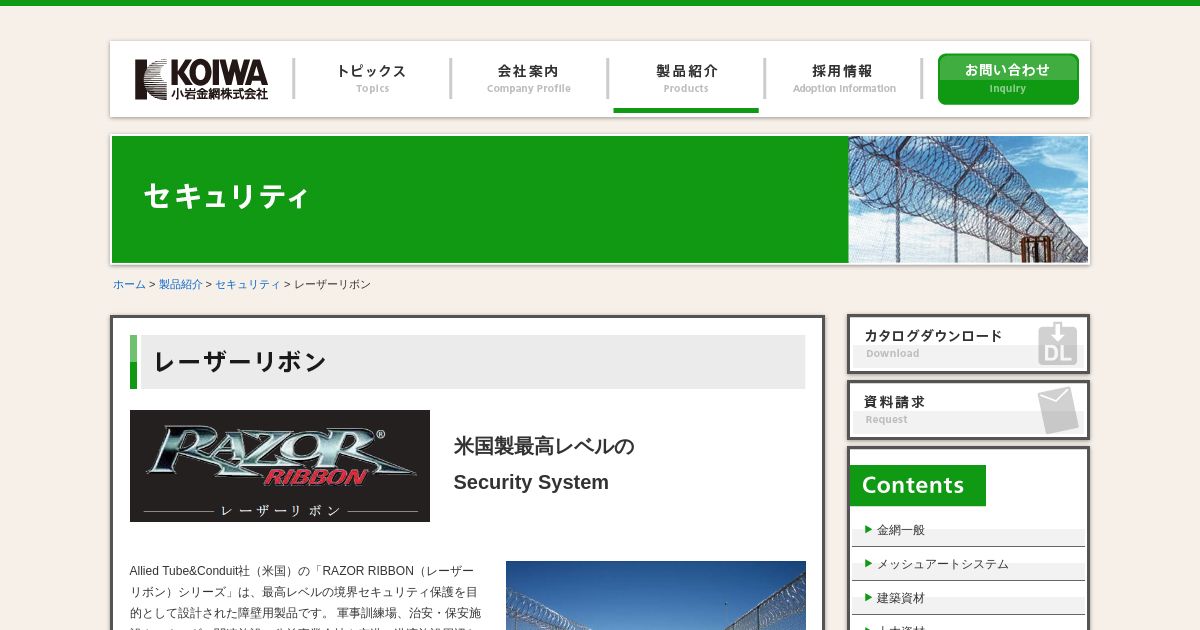
Task: Click the razor wire fence photo in article
Action: coord(656,596)
